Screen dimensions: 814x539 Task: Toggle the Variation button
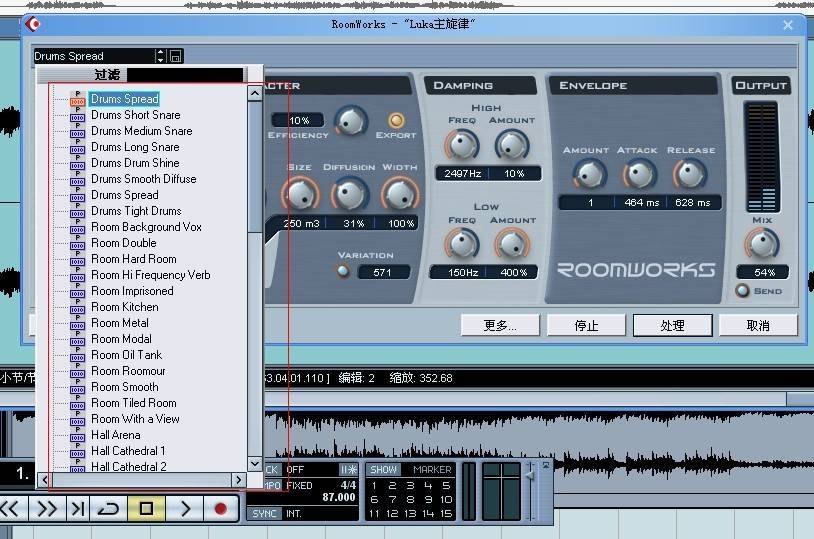(343, 272)
